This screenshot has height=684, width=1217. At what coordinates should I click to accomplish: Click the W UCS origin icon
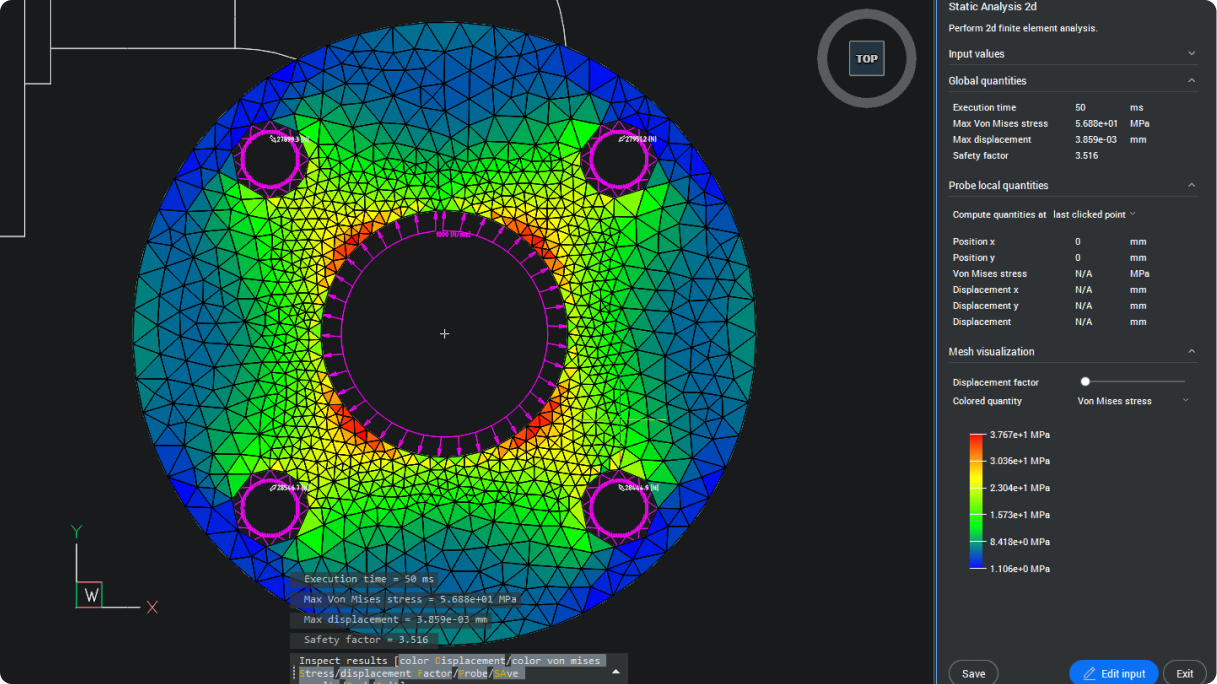pyautogui.click(x=90, y=596)
